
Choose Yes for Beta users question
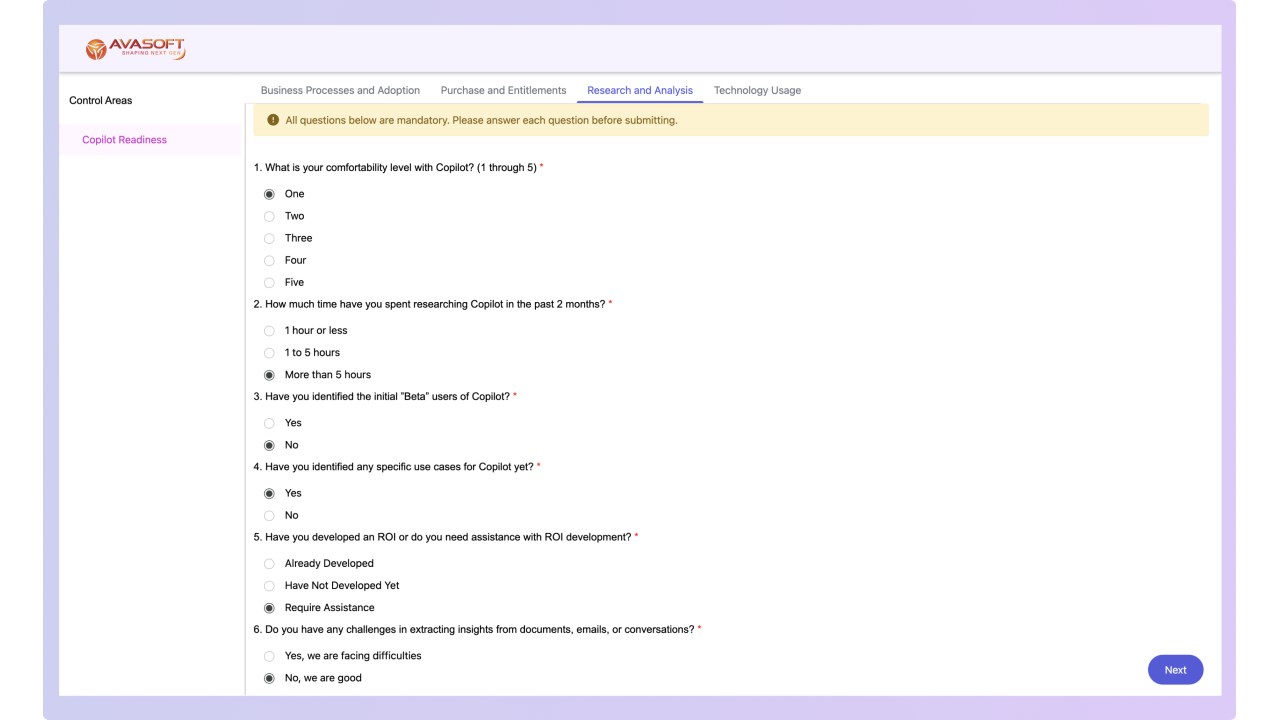point(269,423)
